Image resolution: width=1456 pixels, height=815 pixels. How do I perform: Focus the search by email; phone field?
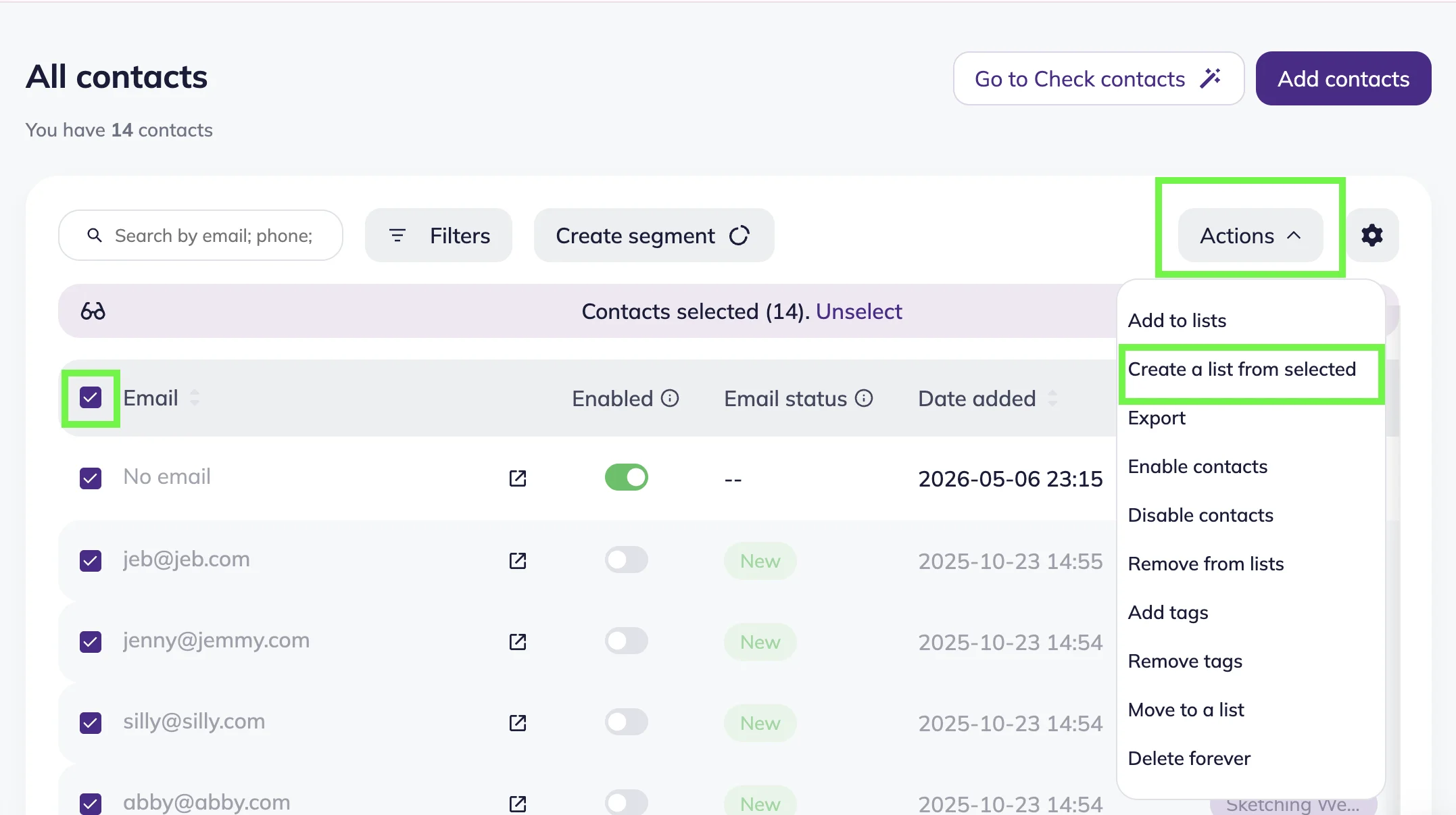click(201, 235)
